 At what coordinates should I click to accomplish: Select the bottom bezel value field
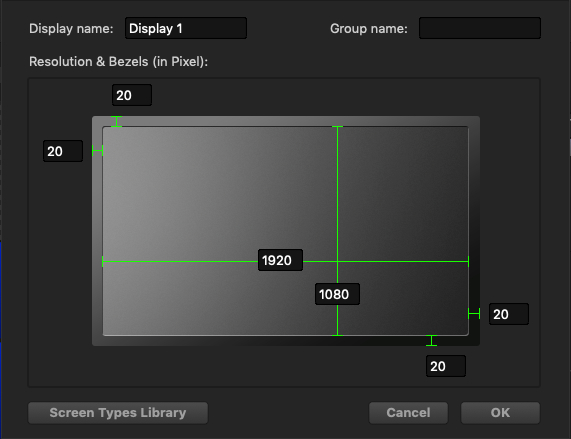(x=446, y=366)
